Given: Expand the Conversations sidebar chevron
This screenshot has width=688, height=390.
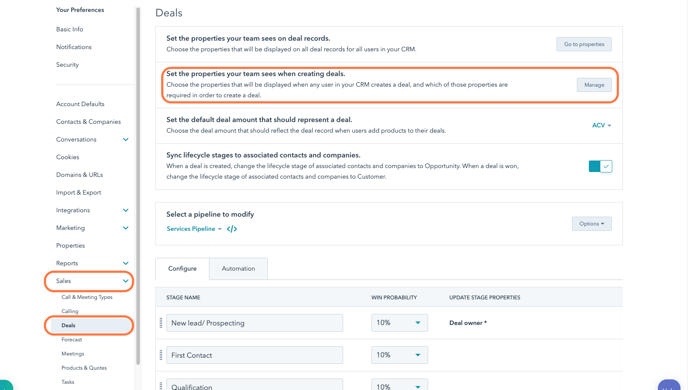Looking at the screenshot, I should pos(125,140).
